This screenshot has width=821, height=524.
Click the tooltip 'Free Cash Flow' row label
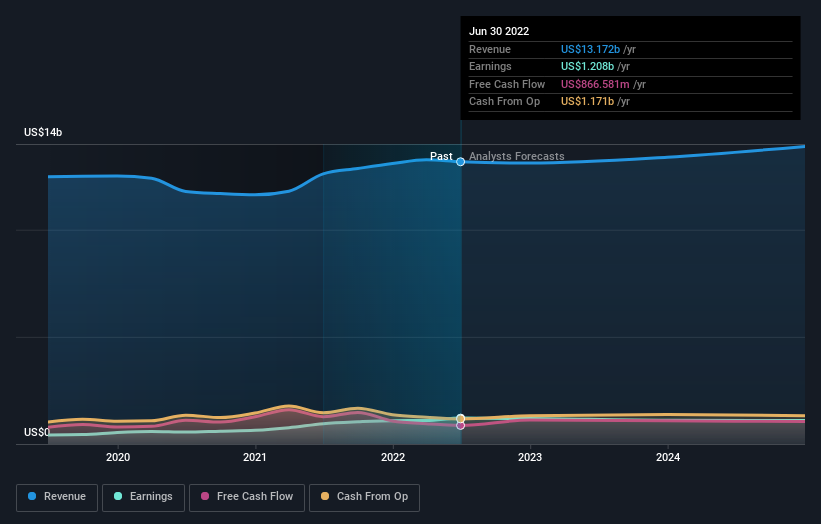(x=507, y=84)
